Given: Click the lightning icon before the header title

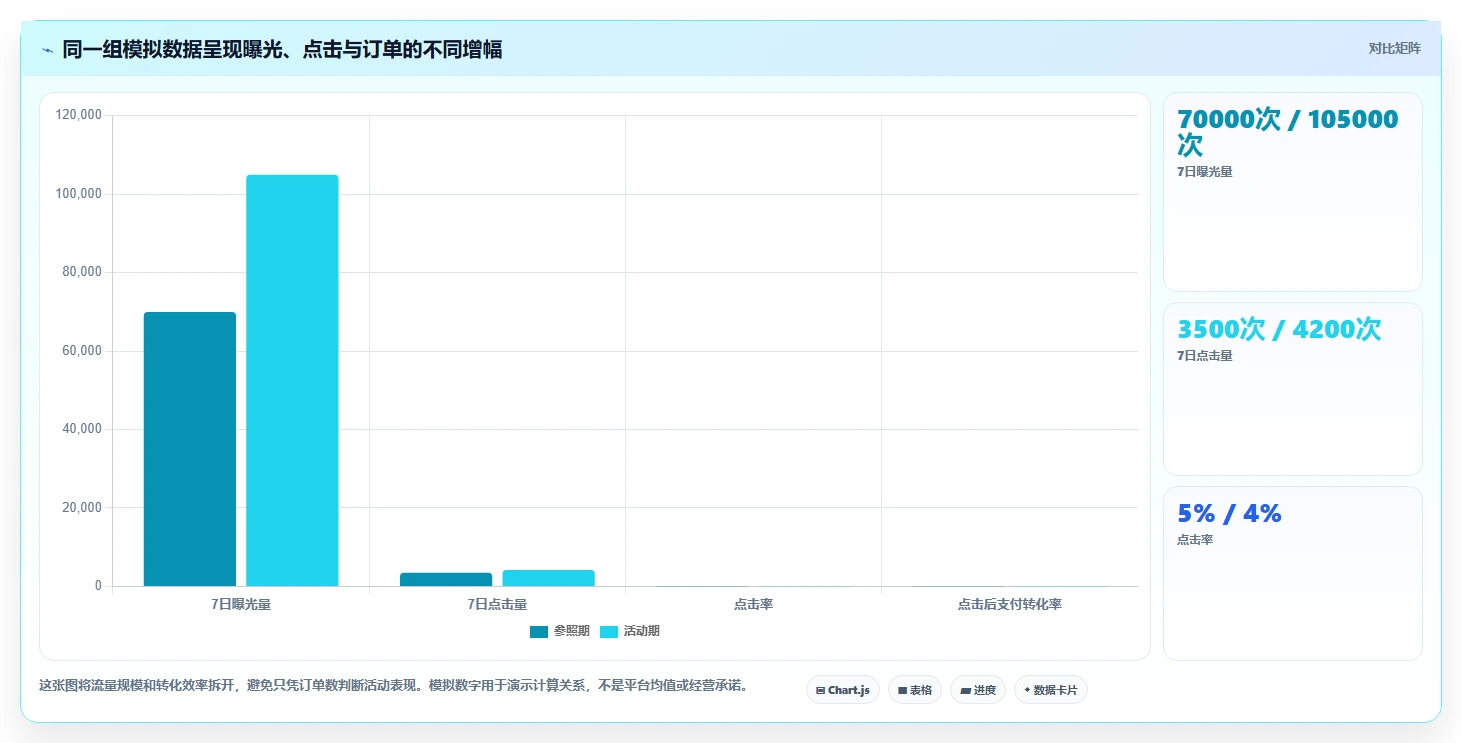Looking at the screenshot, I should (47, 50).
